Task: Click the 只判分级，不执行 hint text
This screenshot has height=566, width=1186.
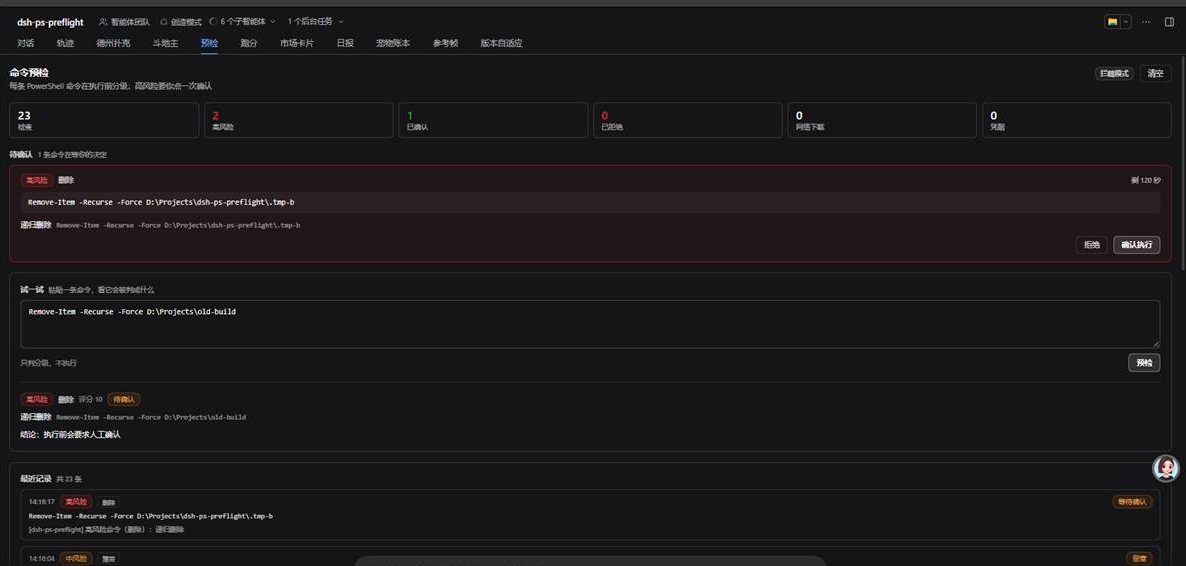Action: [x=48, y=363]
